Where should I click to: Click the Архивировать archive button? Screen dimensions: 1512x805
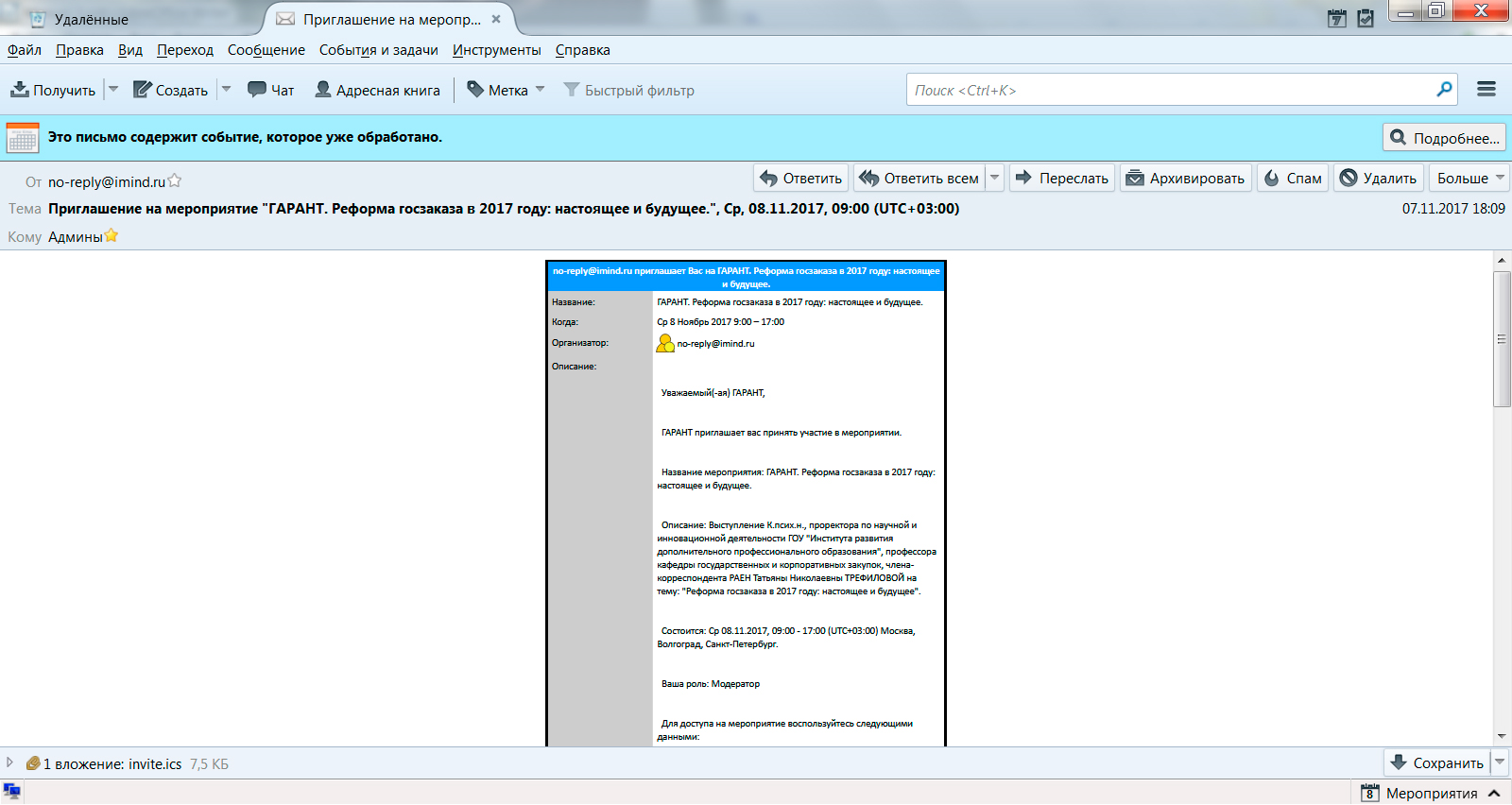tap(1185, 178)
